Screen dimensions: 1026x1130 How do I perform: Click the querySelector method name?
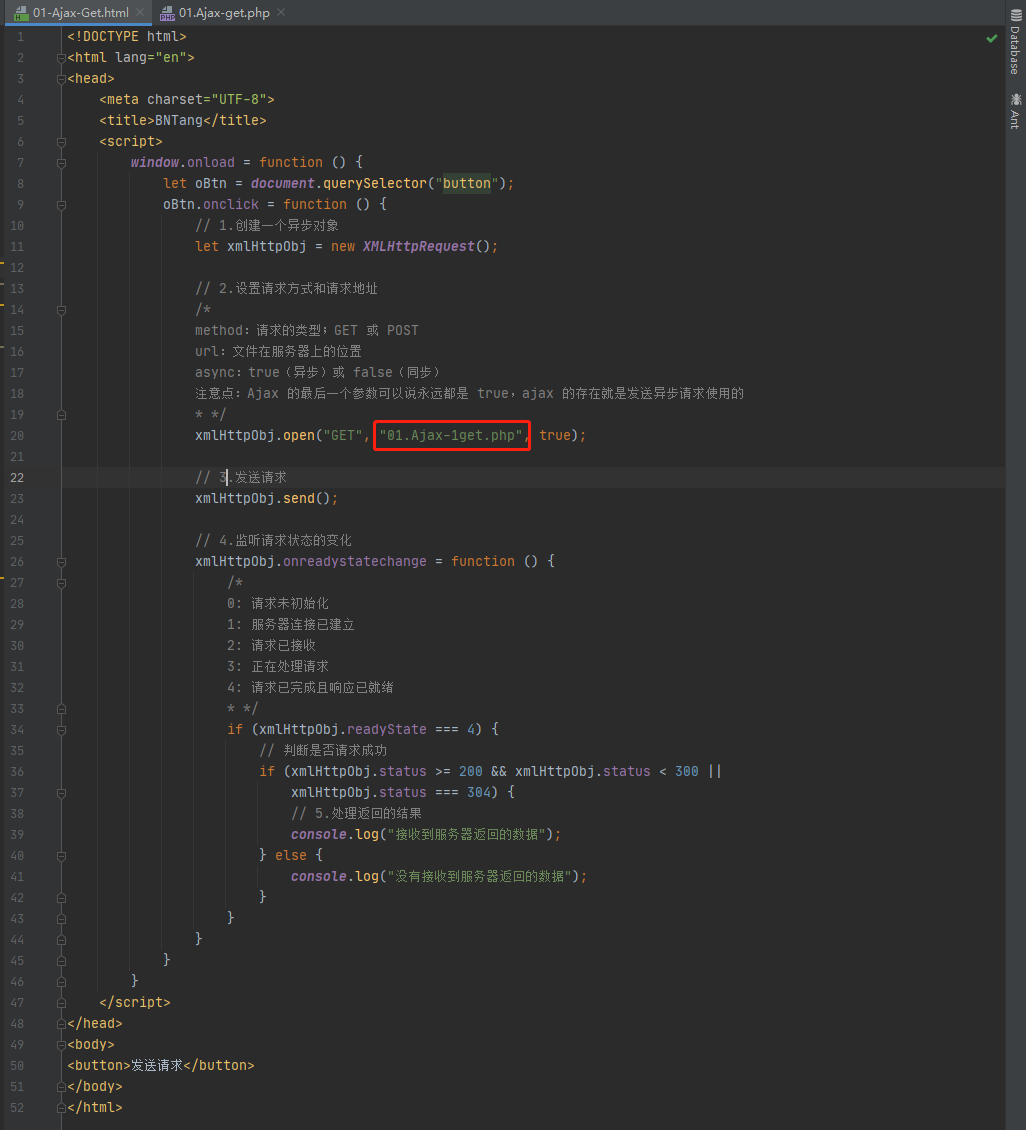(375, 184)
